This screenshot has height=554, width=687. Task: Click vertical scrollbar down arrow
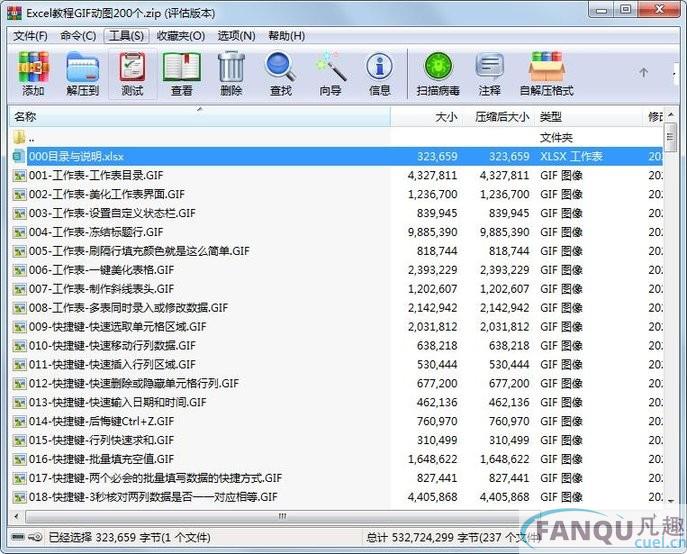670,501
